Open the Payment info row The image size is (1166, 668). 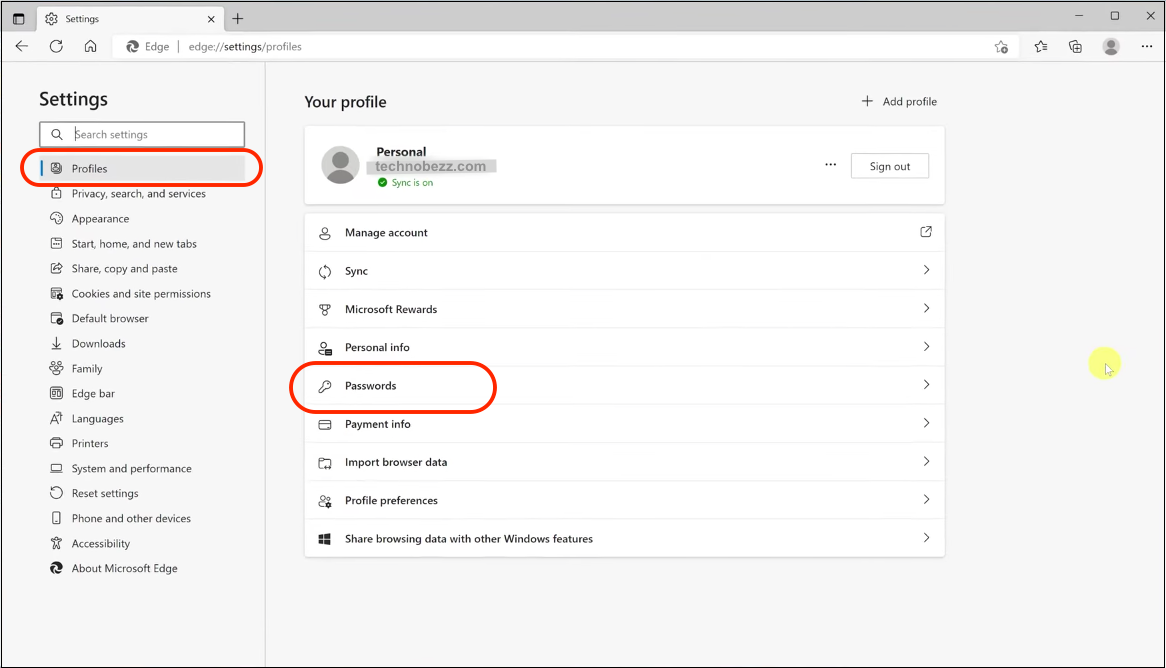[625, 424]
